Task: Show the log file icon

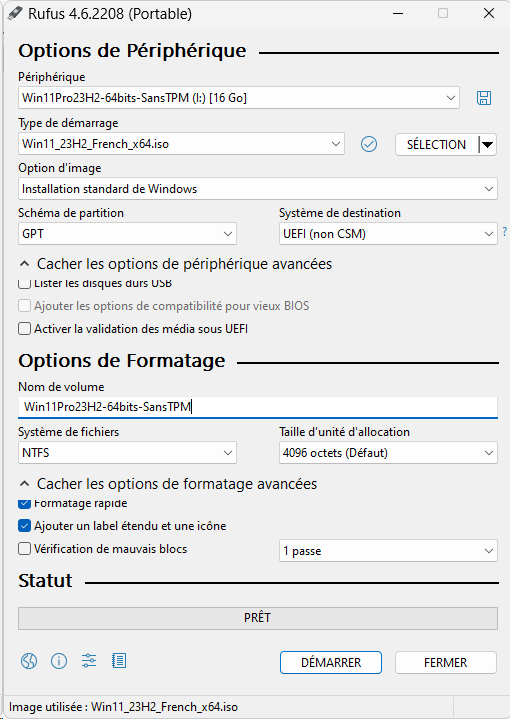Action: [119, 661]
